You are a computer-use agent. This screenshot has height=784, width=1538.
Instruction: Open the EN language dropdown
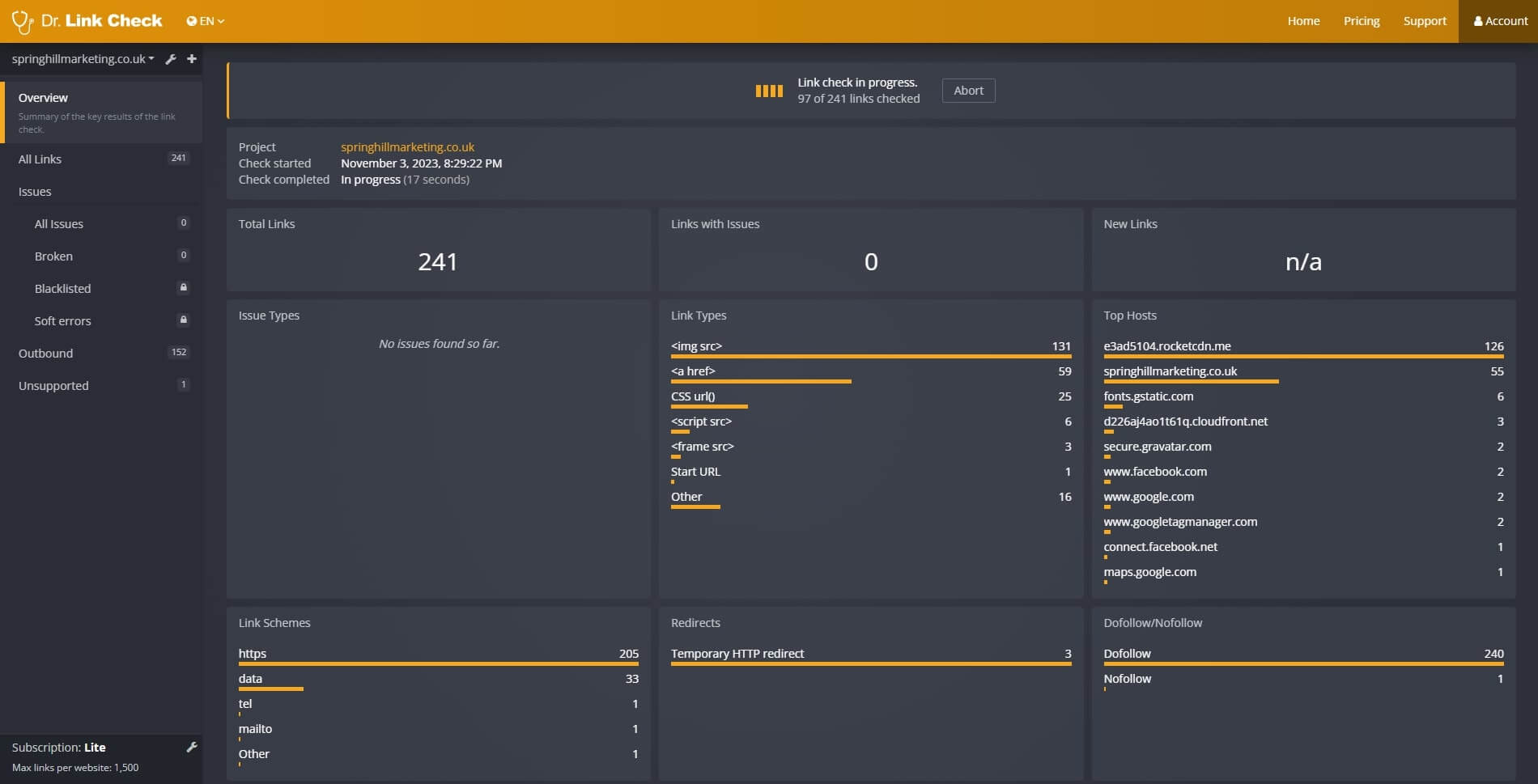pos(206,21)
